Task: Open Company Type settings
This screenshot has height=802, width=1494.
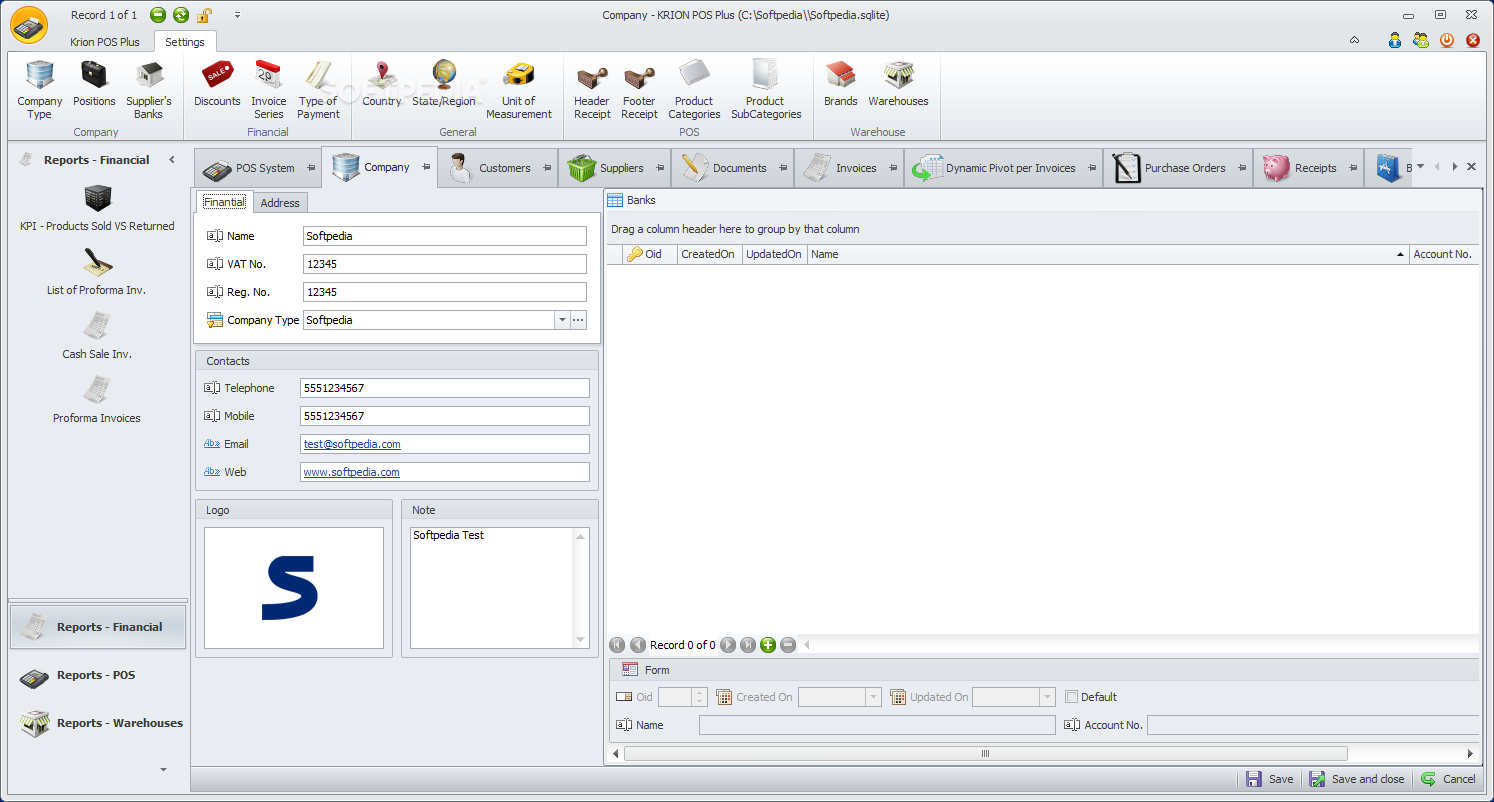Action: coord(39,90)
